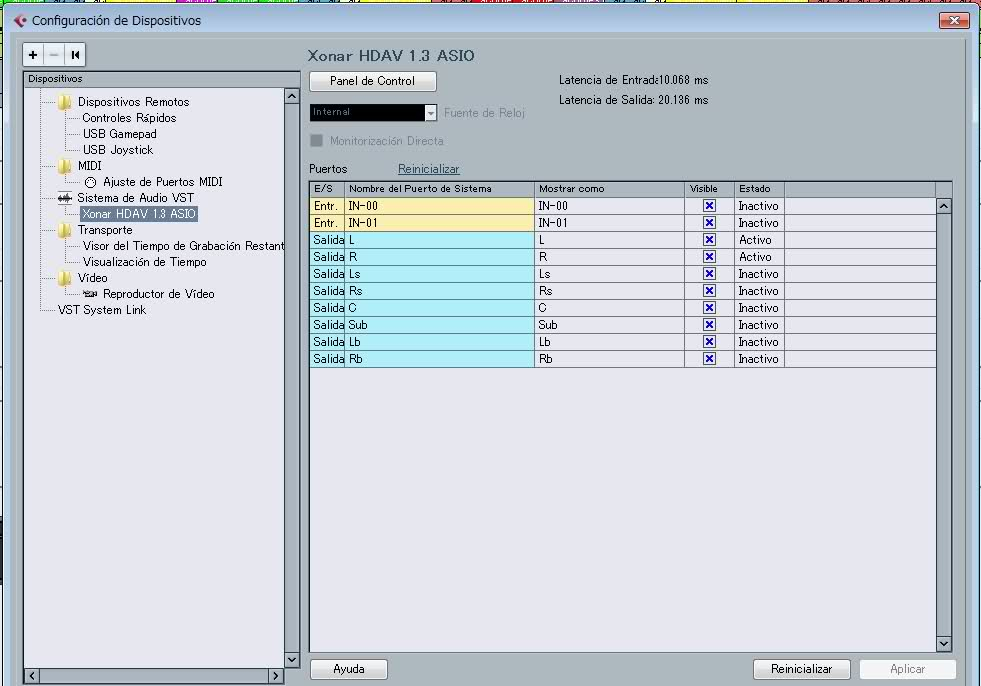Image resolution: width=981 pixels, height=686 pixels.
Task: Select VST System Link in device tree
Action: pyautogui.click(x=101, y=310)
